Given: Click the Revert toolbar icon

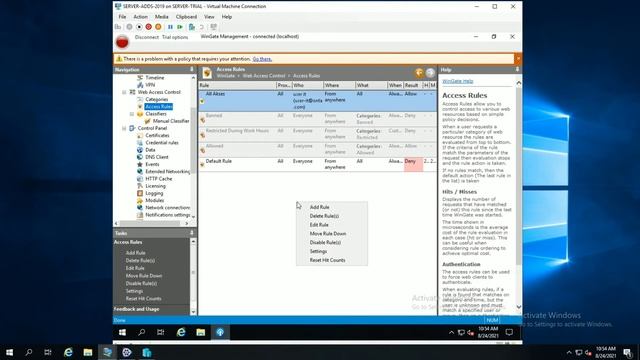Looking at the screenshot, I should [x=202, y=27].
